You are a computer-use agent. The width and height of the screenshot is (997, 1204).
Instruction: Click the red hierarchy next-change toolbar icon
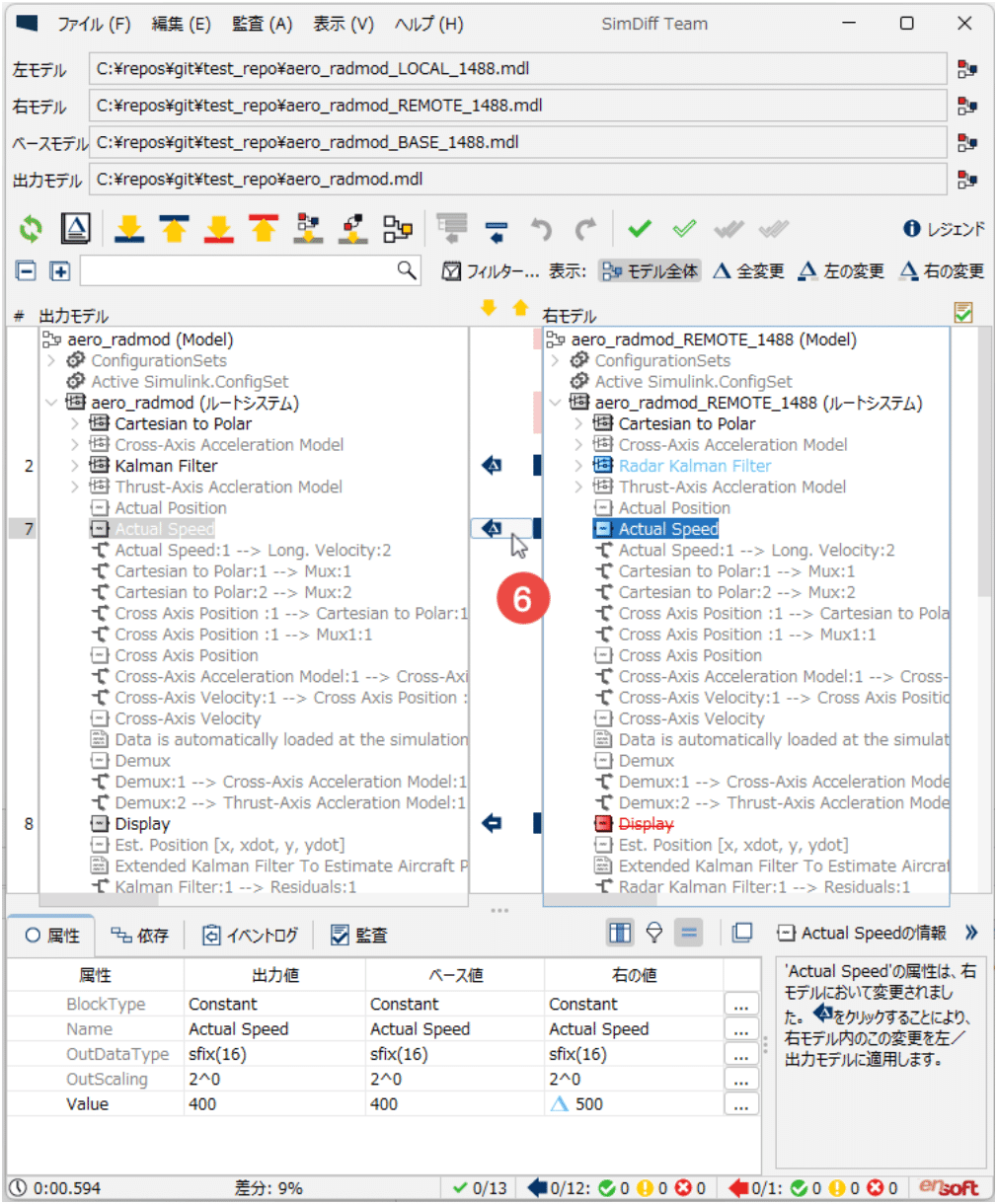tap(353, 229)
